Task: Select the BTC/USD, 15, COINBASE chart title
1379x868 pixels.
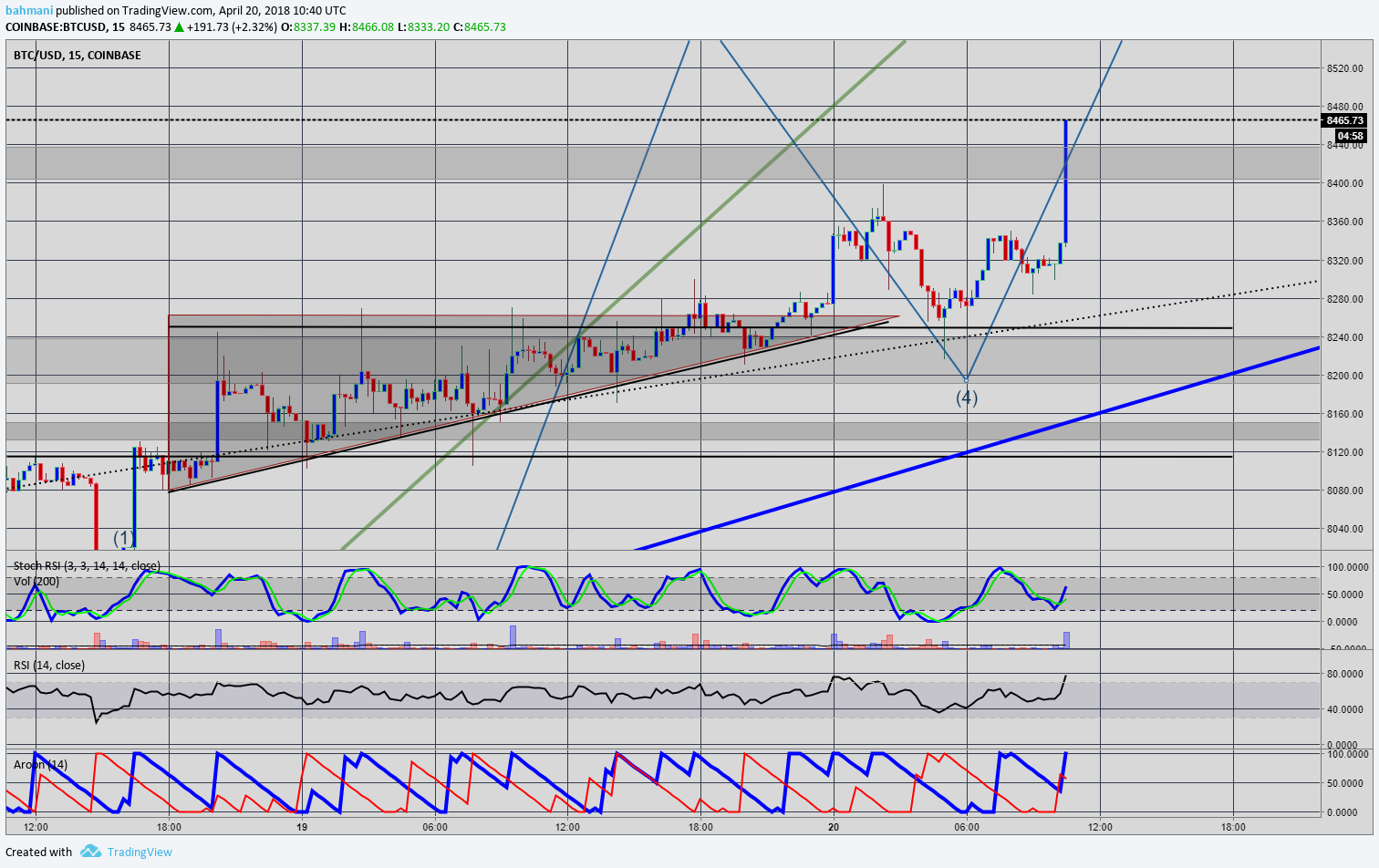Action: pos(78,56)
